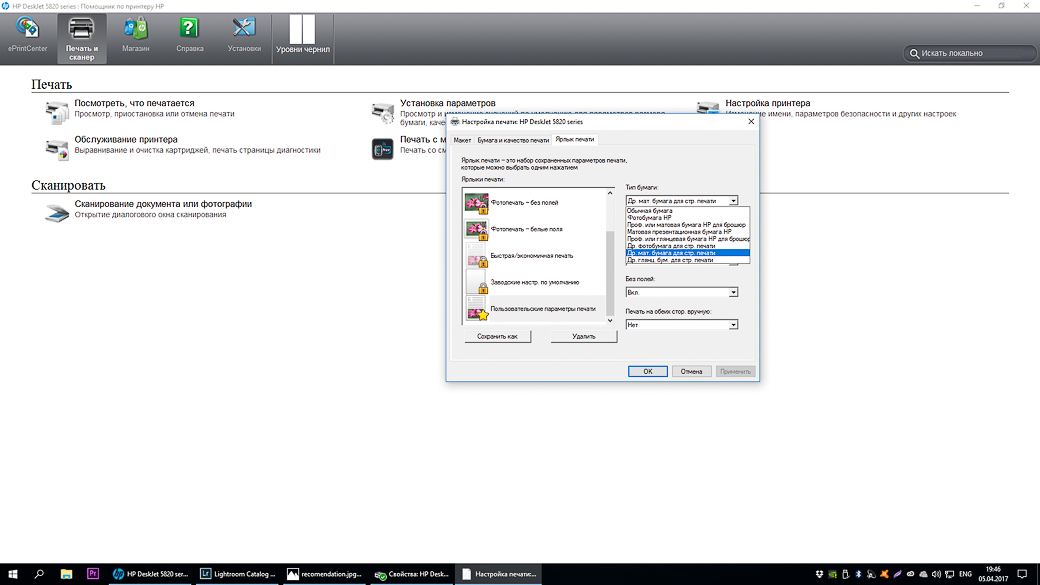Click the Обслуживание принтера icon
1040x585 pixels.
[x=56, y=149]
